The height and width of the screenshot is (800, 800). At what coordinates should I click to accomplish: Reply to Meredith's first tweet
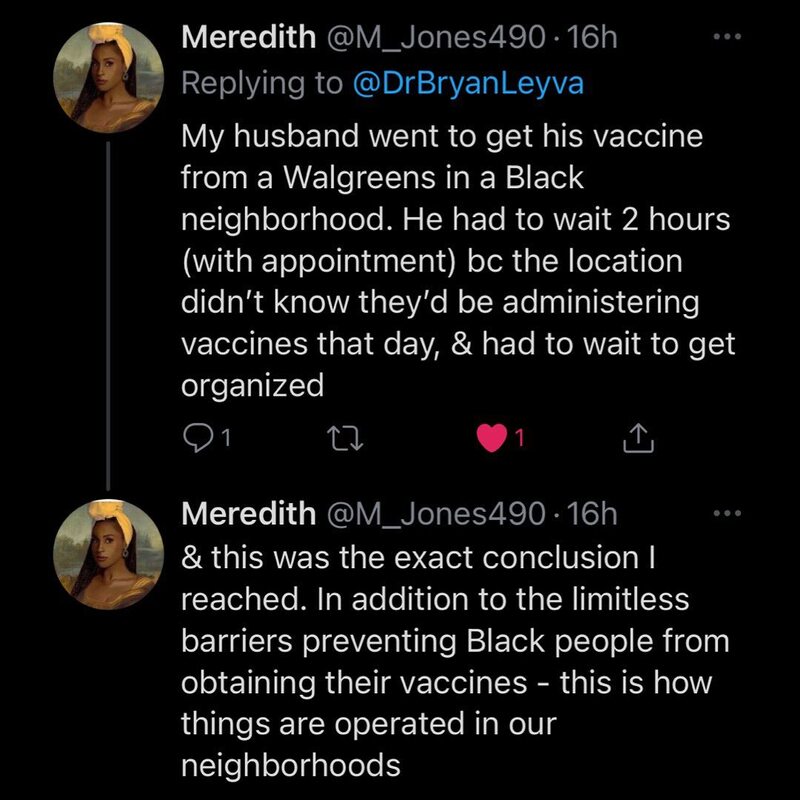tap(196, 437)
